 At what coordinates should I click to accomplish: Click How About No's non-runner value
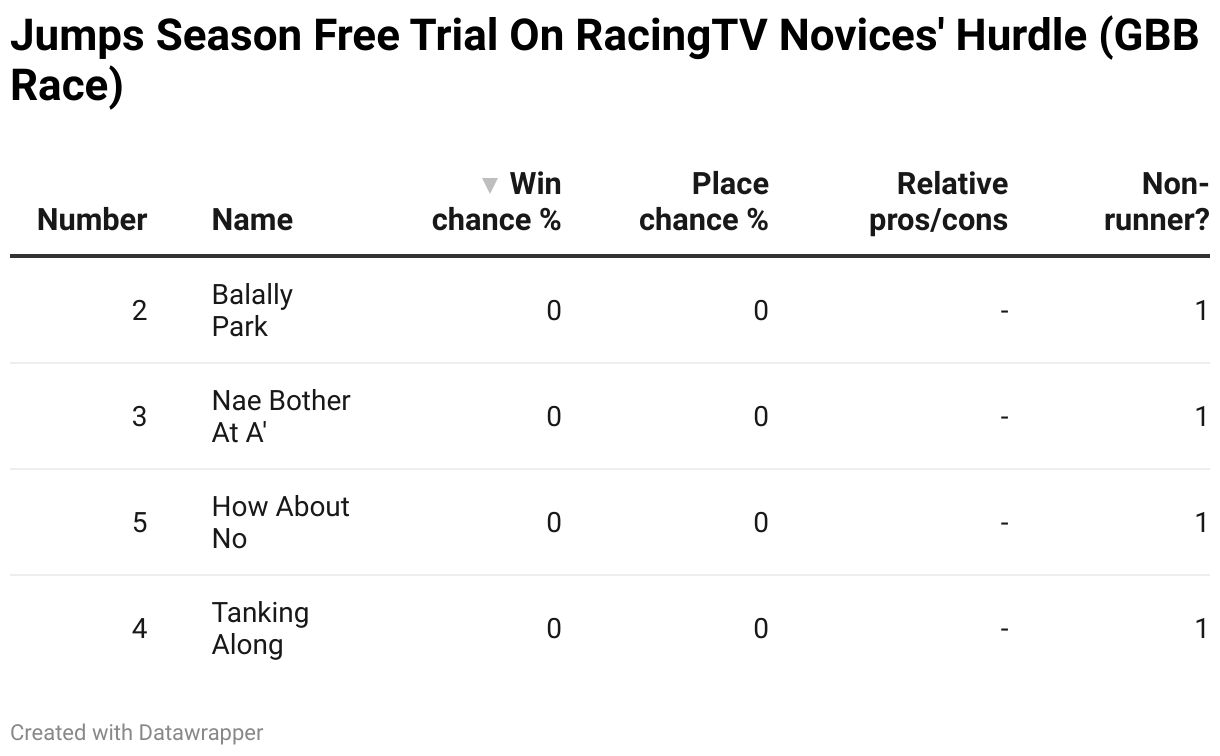click(x=1201, y=523)
